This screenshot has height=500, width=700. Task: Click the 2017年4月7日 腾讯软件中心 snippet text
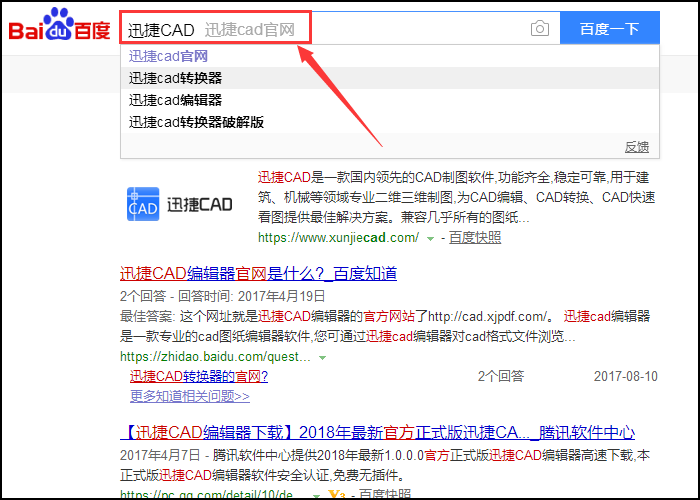click(385, 465)
